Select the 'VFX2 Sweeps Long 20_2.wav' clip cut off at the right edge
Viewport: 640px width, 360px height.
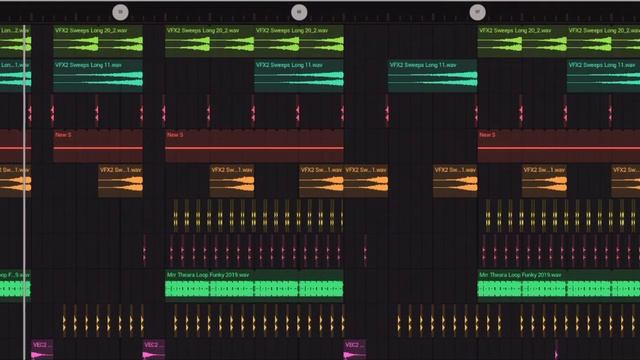click(x=603, y=41)
